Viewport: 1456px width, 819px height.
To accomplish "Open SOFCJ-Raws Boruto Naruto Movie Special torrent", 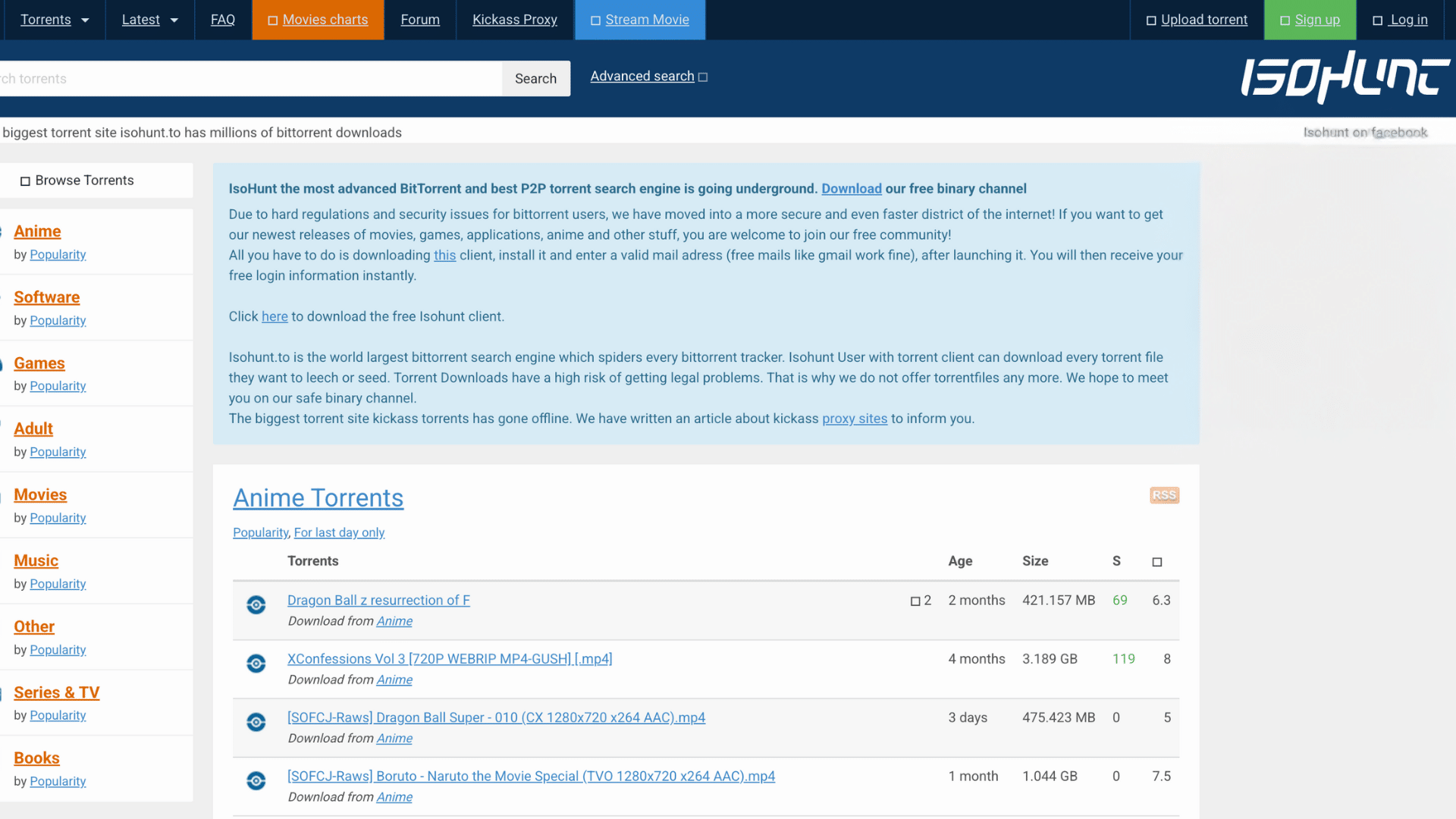I will [x=531, y=777].
